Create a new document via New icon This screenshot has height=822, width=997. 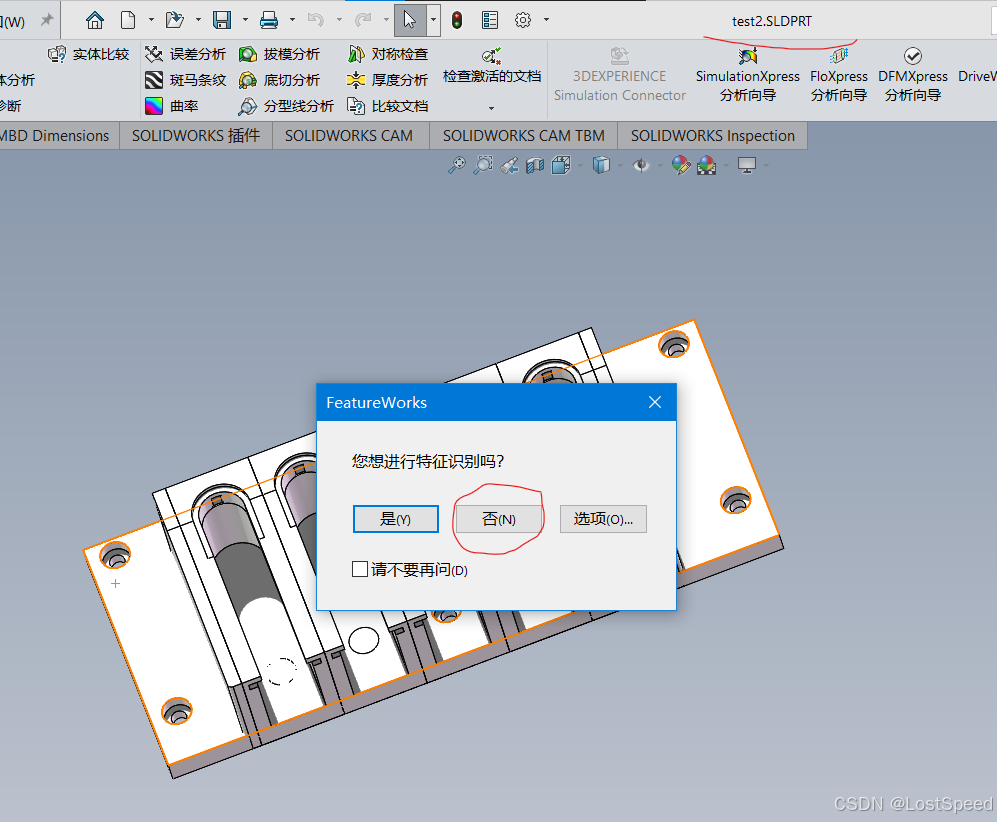(128, 20)
